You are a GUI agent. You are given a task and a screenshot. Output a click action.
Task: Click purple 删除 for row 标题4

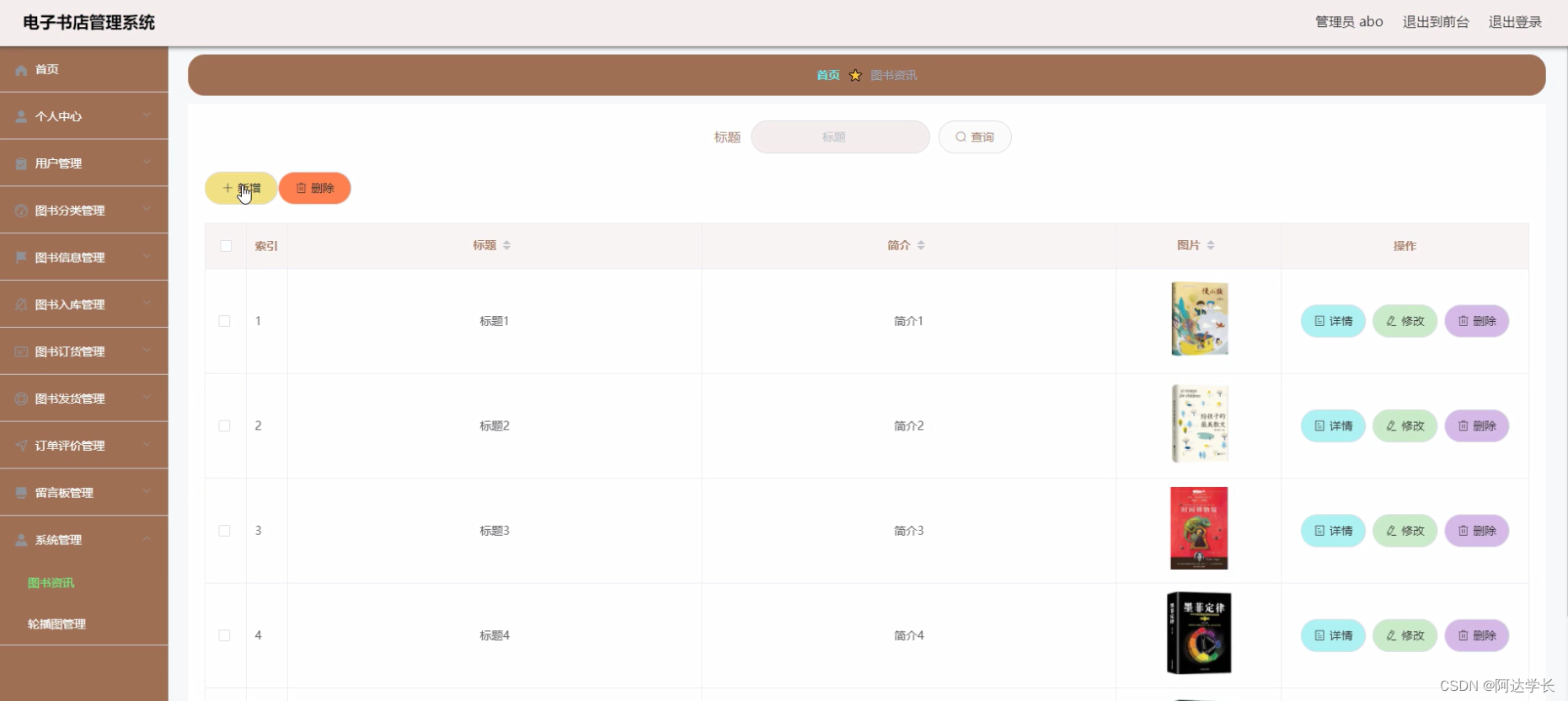point(1477,635)
